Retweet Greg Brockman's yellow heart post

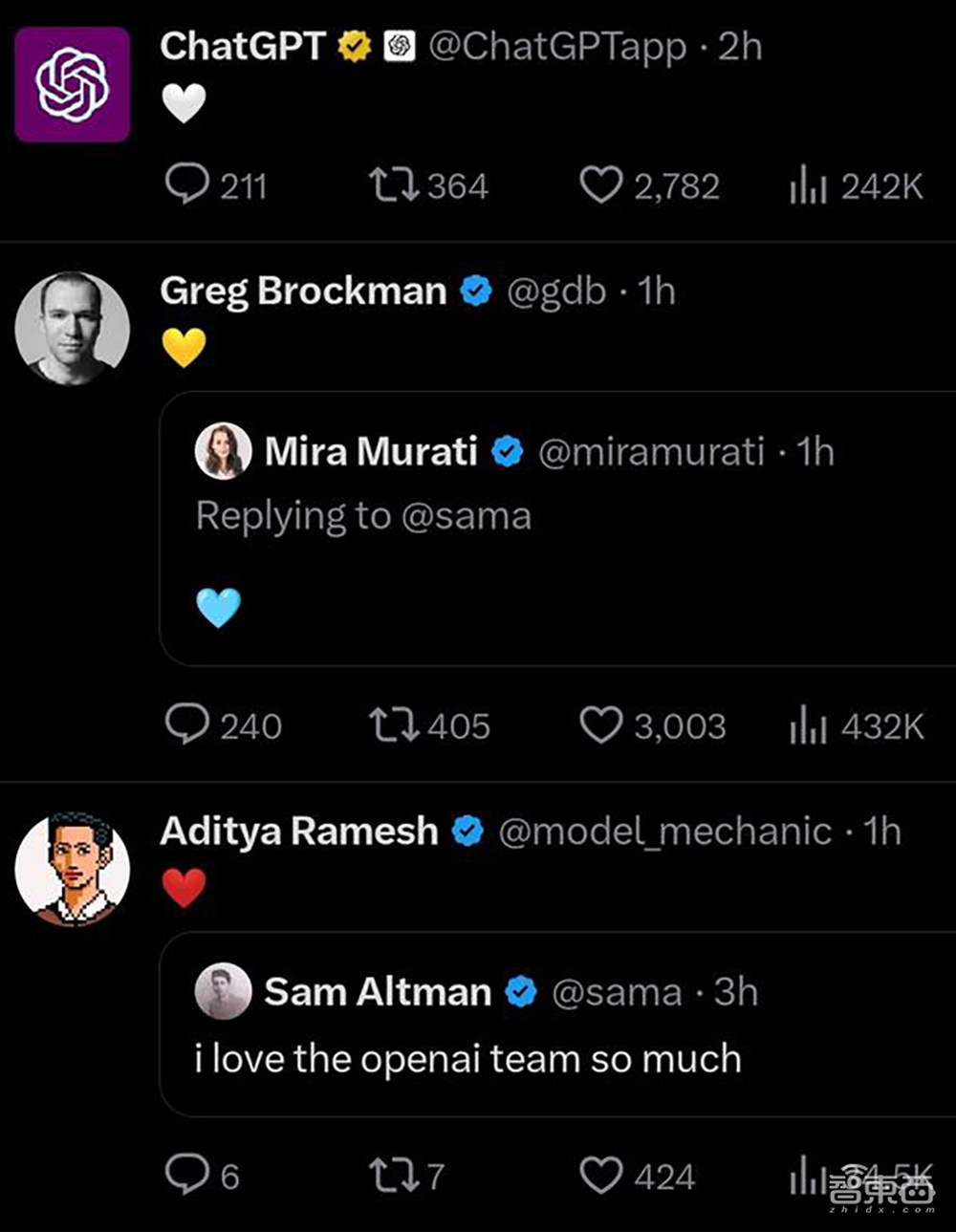(394, 725)
